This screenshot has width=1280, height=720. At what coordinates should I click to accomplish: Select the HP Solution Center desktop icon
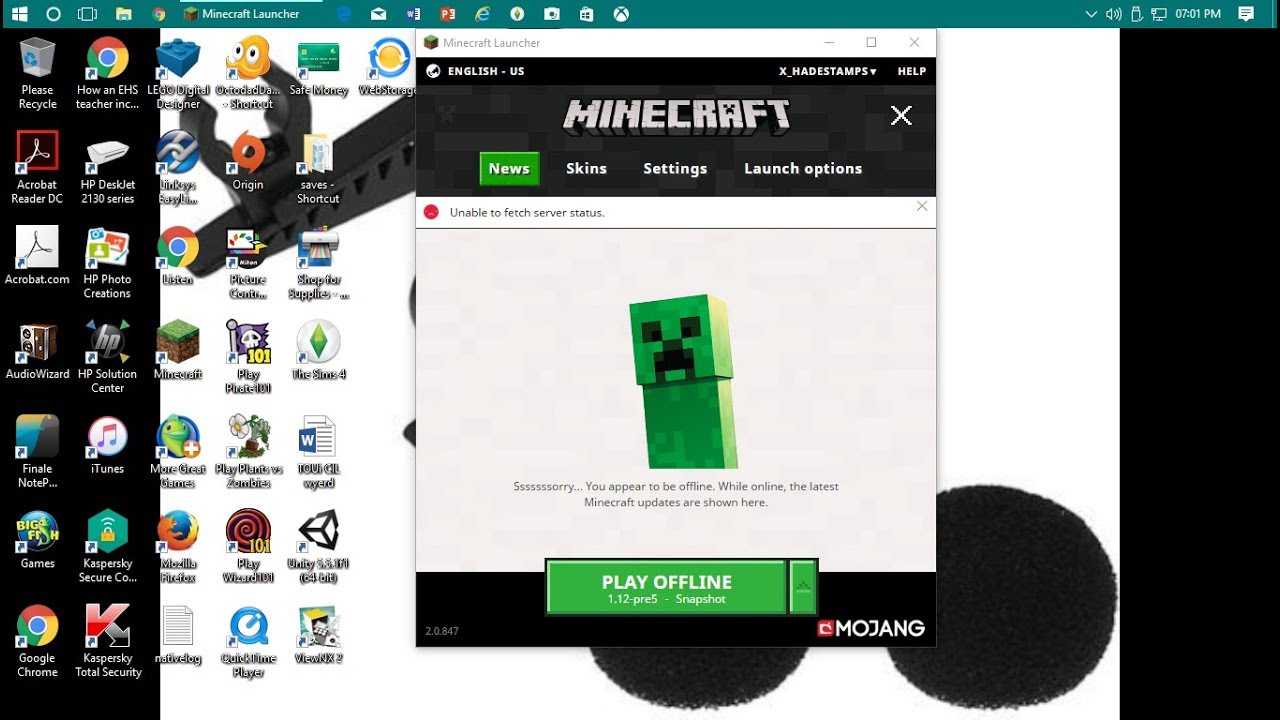pos(107,357)
